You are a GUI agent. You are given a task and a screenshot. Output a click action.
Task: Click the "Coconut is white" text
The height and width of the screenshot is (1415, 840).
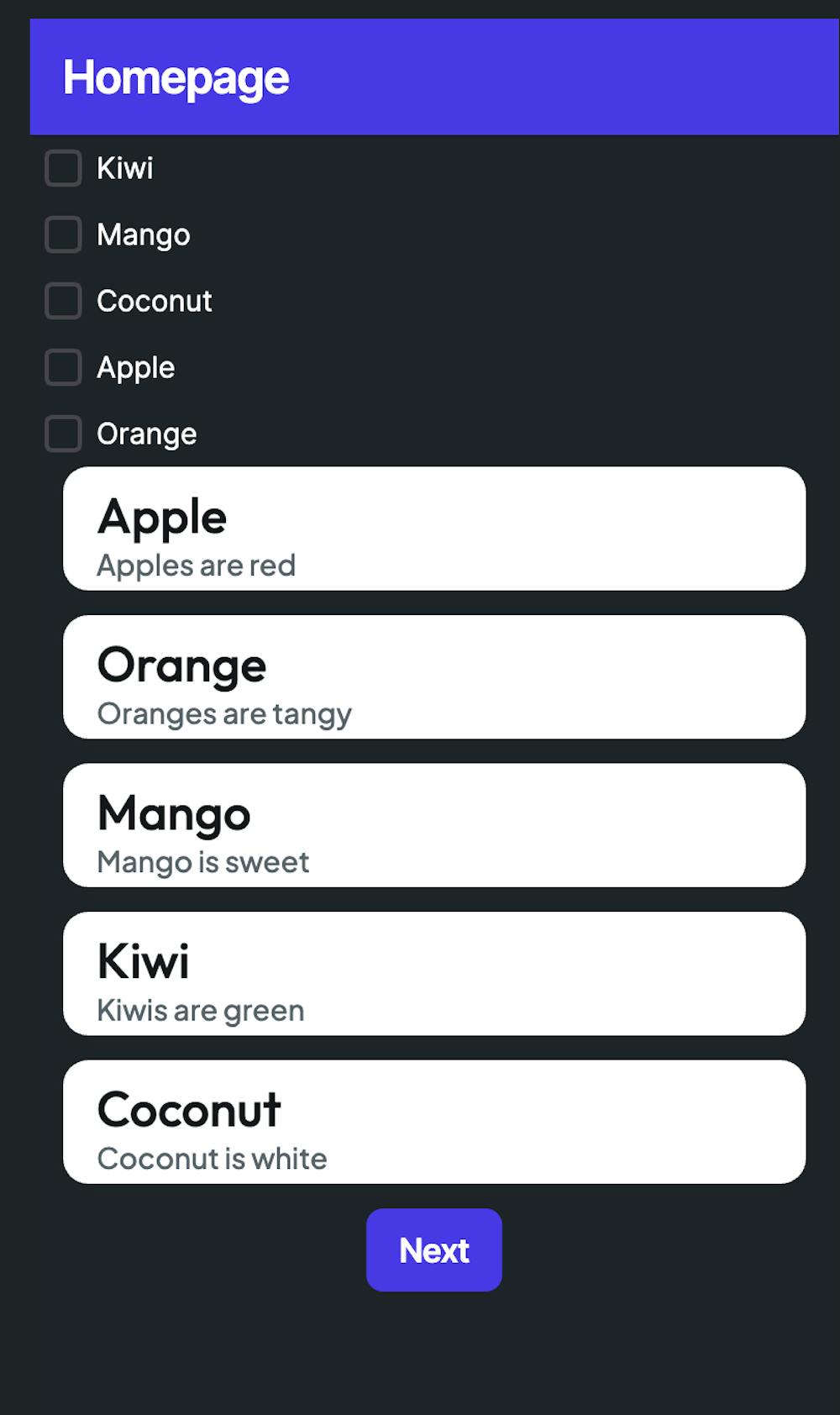coord(212,1159)
